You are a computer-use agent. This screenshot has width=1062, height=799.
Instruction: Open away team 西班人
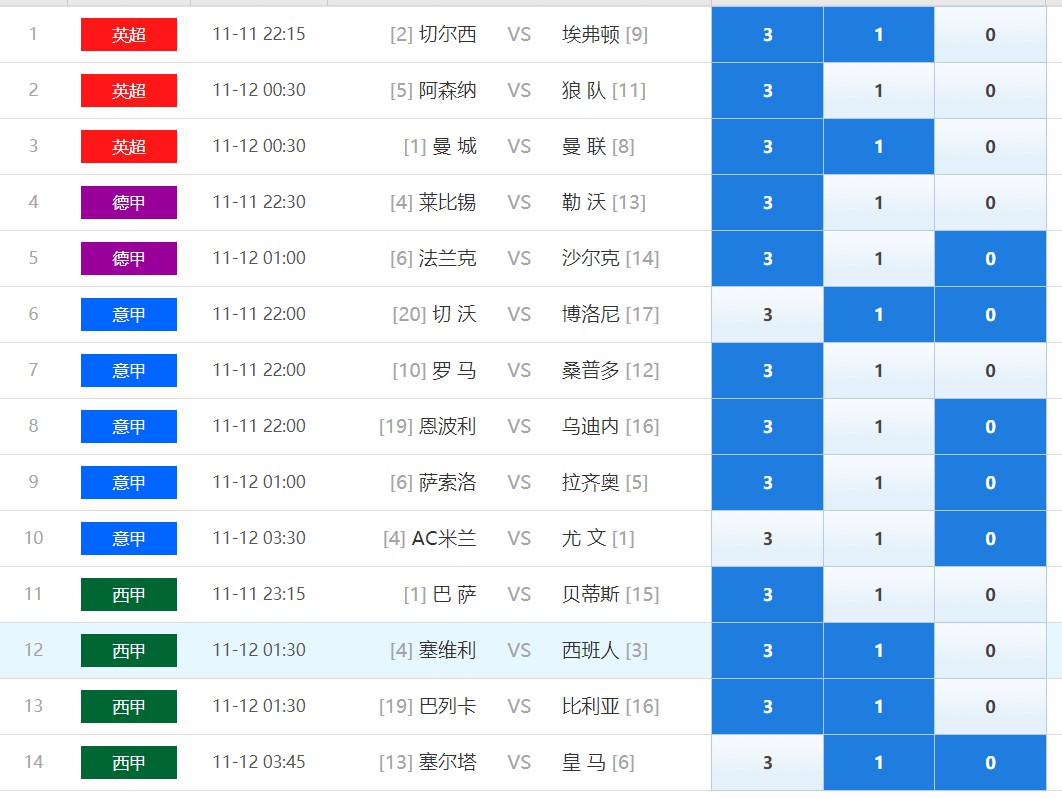(x=591, y=650)
